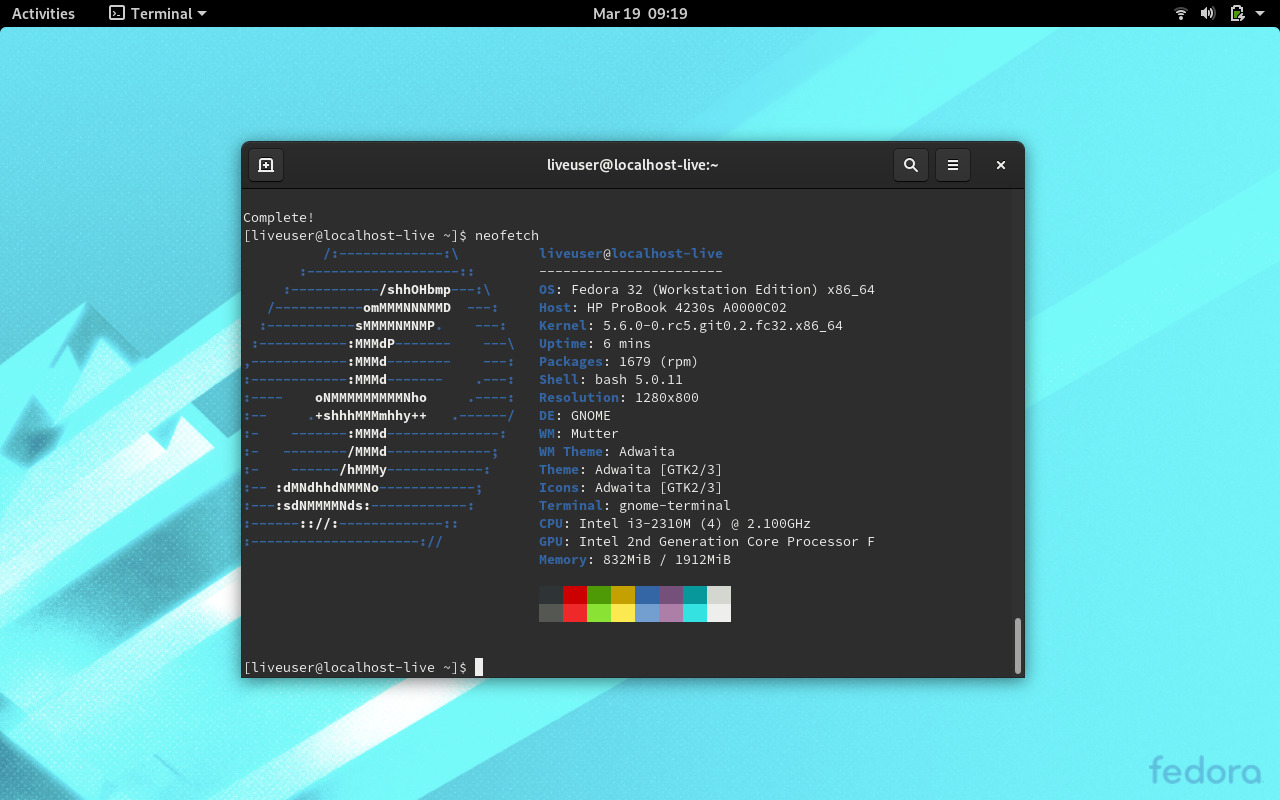Screen dimensions: 1280x800
Task: Click the Host line HP ProBook 4230s
Action: click(x=663, y=307)
